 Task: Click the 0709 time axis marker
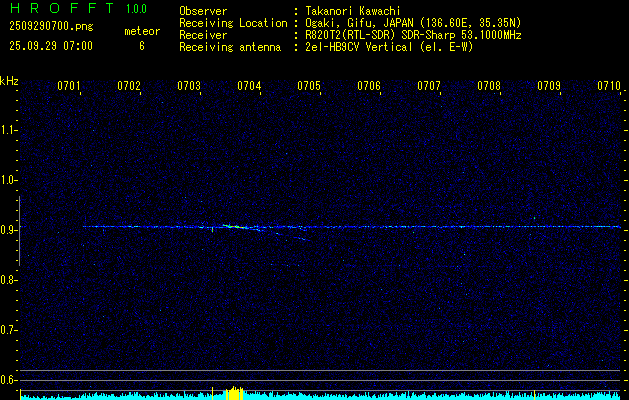point(549,86)
